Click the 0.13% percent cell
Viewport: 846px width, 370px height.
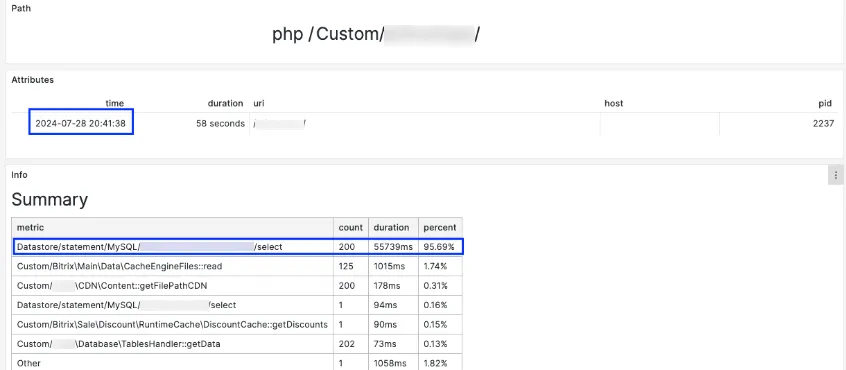point(440,344)
